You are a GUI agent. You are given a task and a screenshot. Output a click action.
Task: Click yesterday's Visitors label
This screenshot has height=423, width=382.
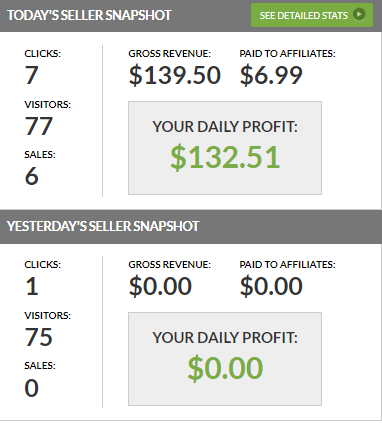(48, 316)
